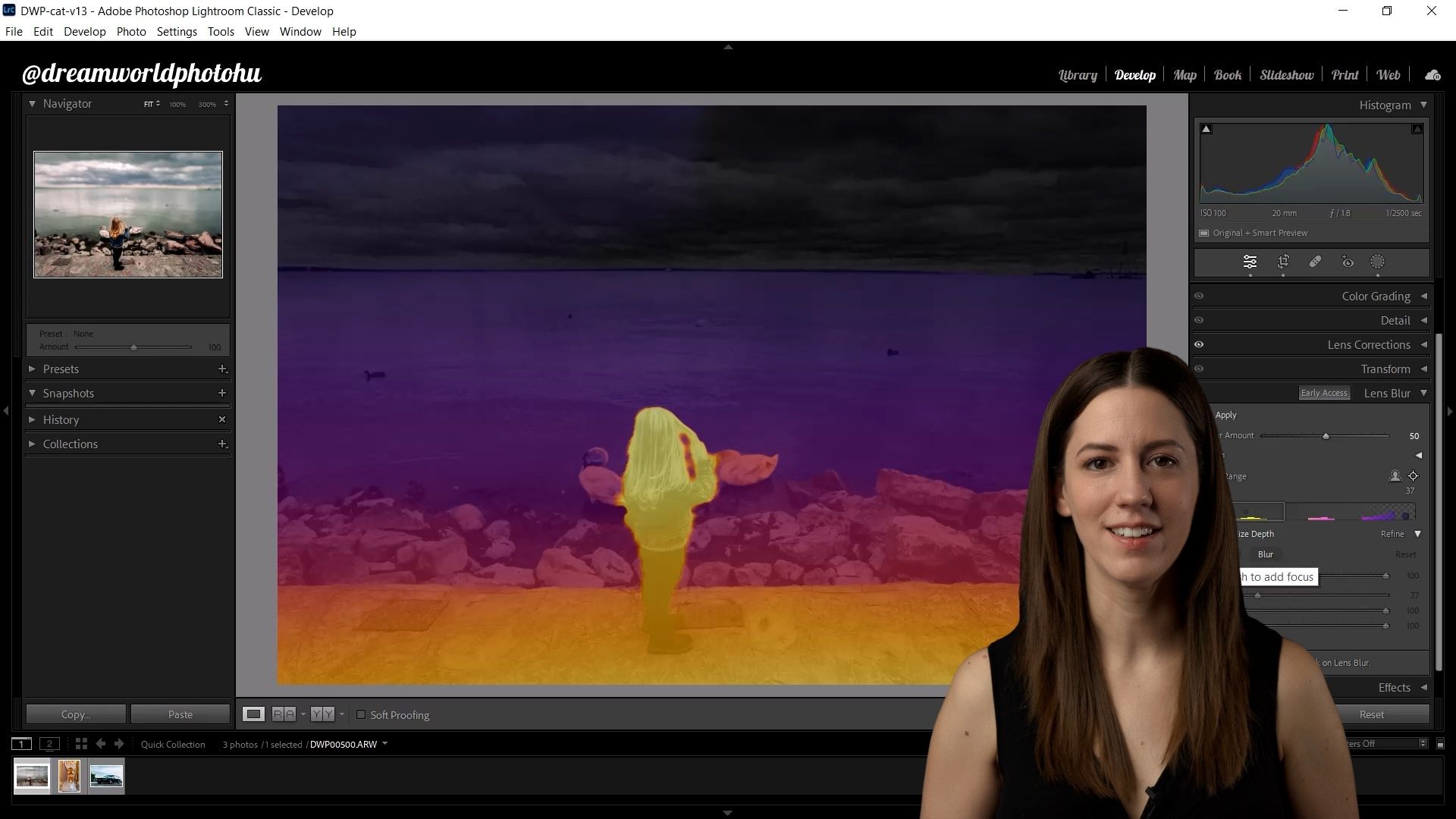Click the Reset button at panel bottom

pos(1371,714)
